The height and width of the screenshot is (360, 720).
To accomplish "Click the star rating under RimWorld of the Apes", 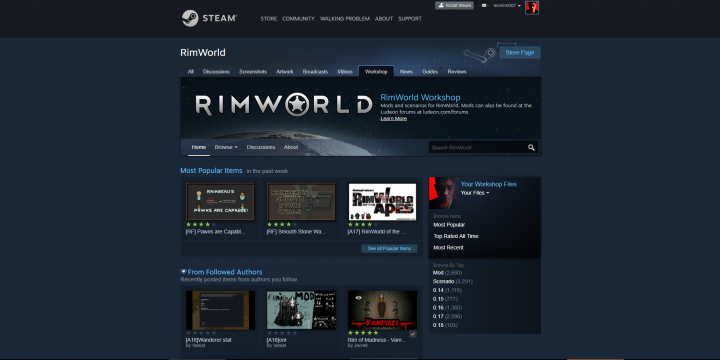I will [x=363, y=225].
